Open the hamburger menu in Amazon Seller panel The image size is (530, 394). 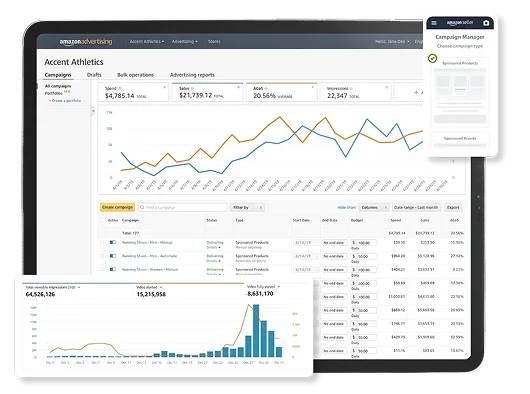pyautogui.click(x=434, y=23)
